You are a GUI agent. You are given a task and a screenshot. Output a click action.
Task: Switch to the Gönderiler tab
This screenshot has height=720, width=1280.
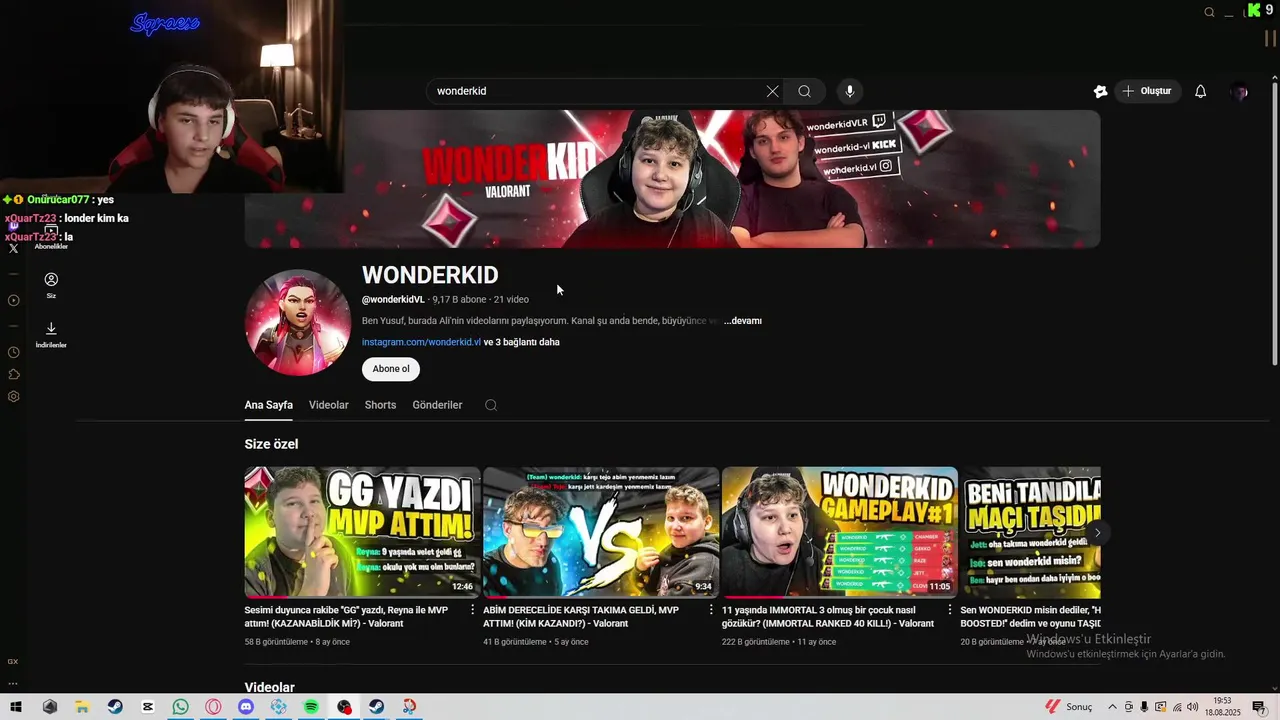(x=437, y=405)
